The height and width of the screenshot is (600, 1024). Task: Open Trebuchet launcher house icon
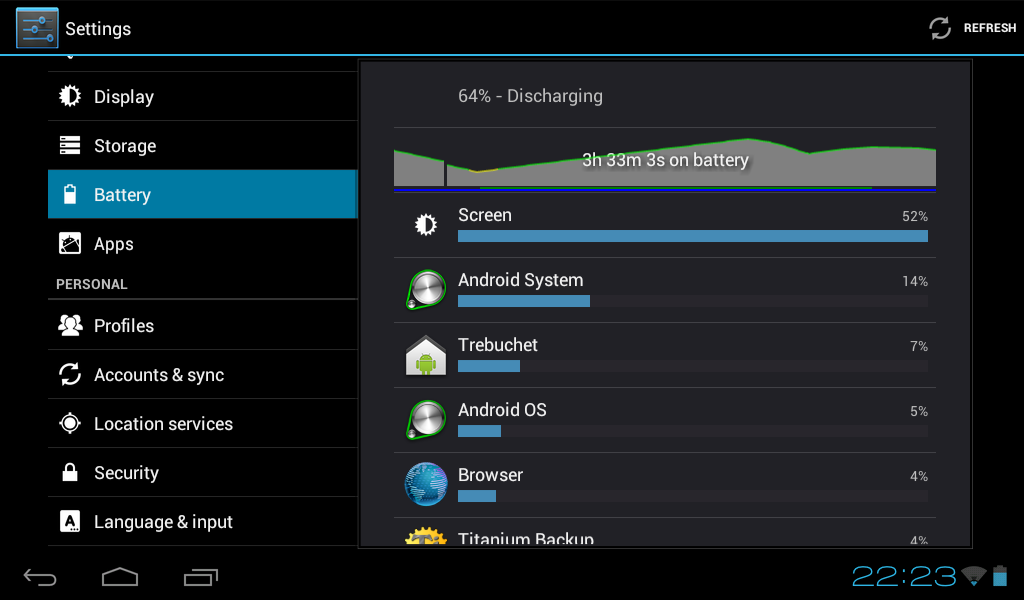[426, 355]
